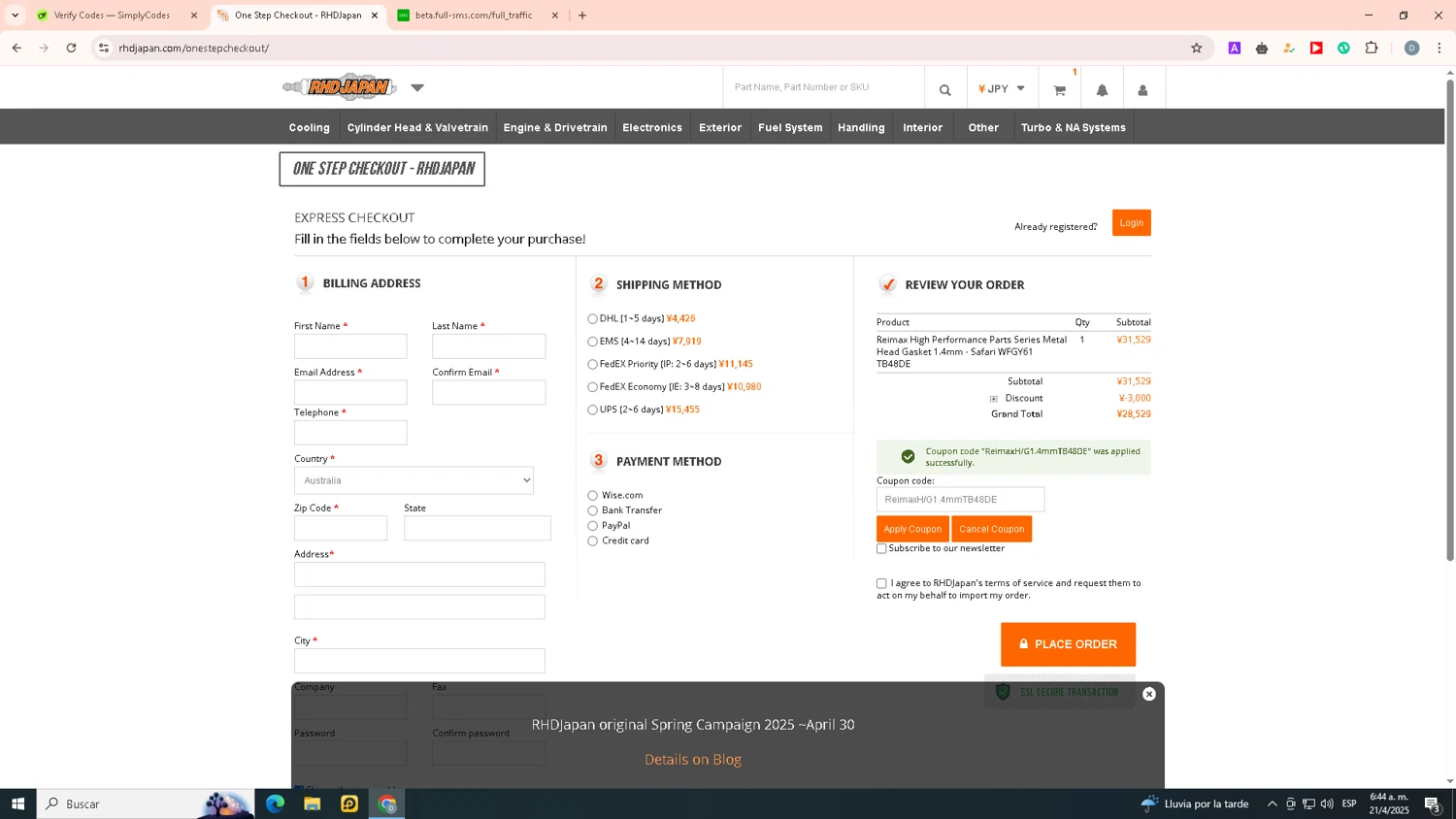Click the page vertical scrollbar

(1450, 320)
